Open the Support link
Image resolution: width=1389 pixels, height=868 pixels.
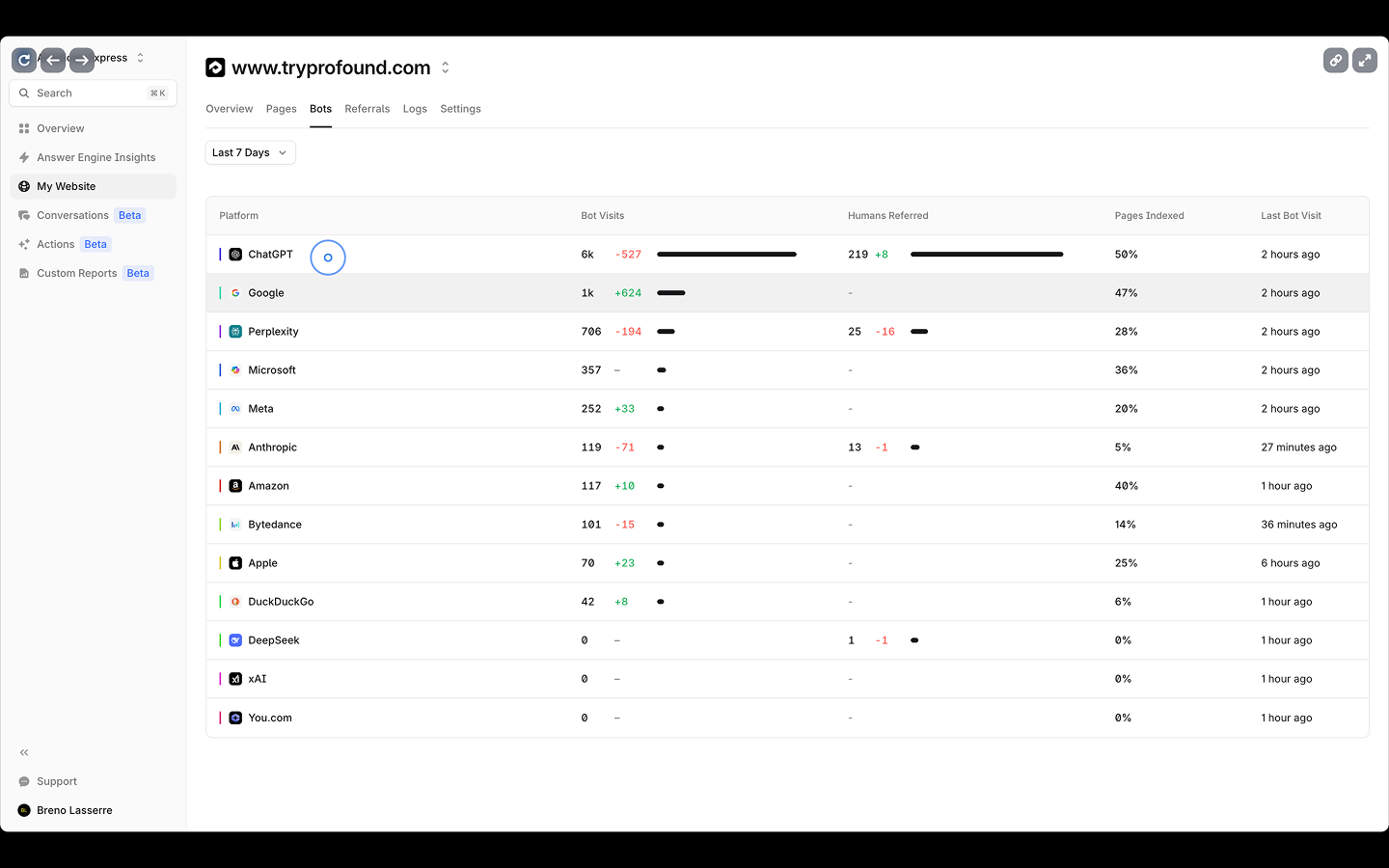(x=56, y=781)
